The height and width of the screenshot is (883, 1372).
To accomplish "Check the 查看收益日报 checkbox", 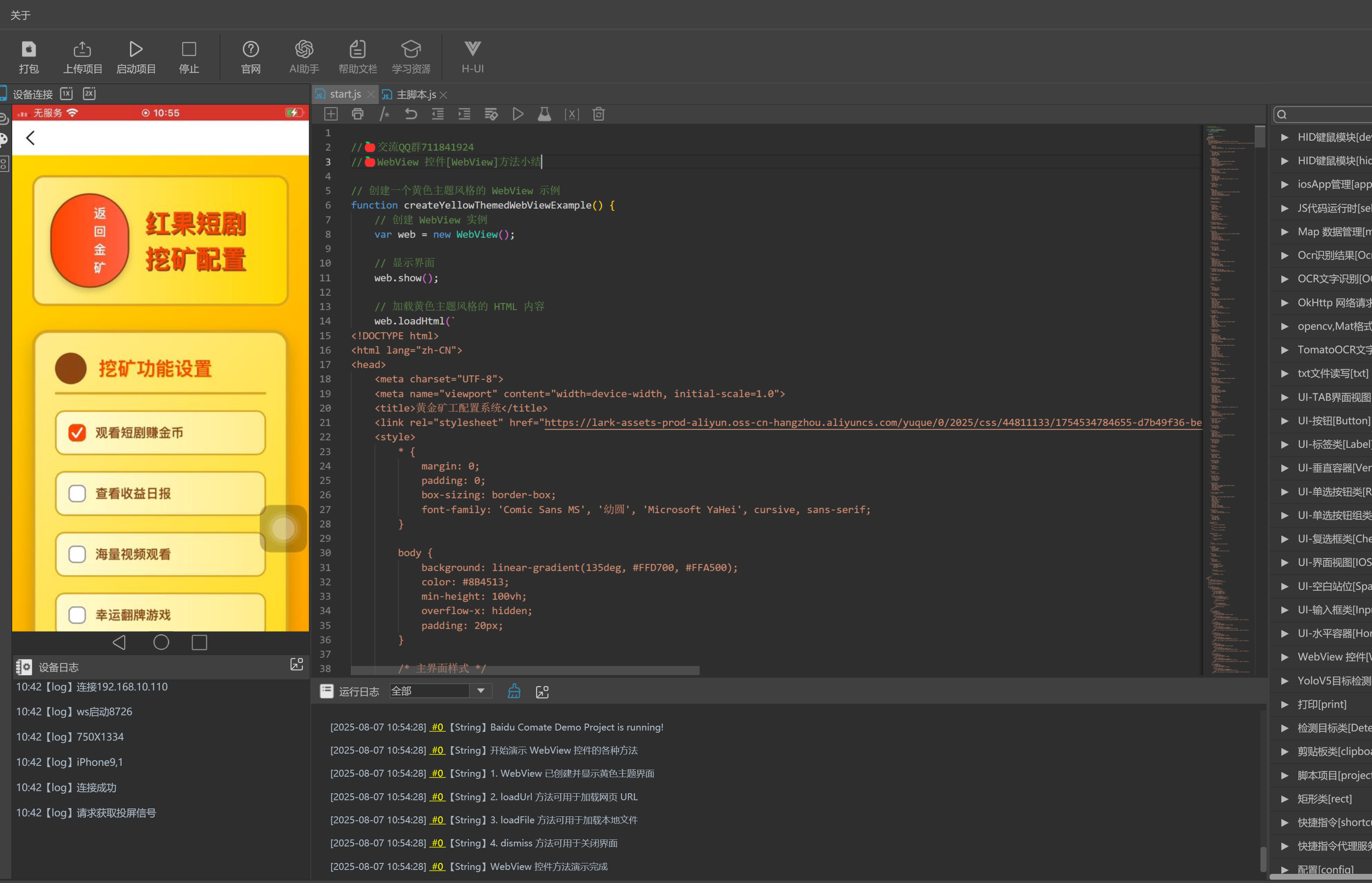I will point(78,494).
